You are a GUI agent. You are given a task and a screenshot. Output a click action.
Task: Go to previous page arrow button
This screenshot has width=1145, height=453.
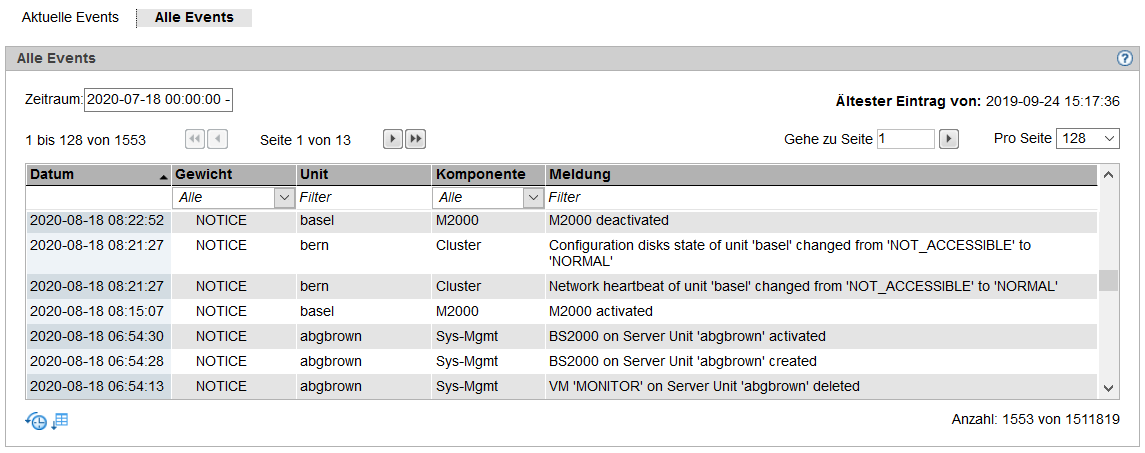pos(218,140)
